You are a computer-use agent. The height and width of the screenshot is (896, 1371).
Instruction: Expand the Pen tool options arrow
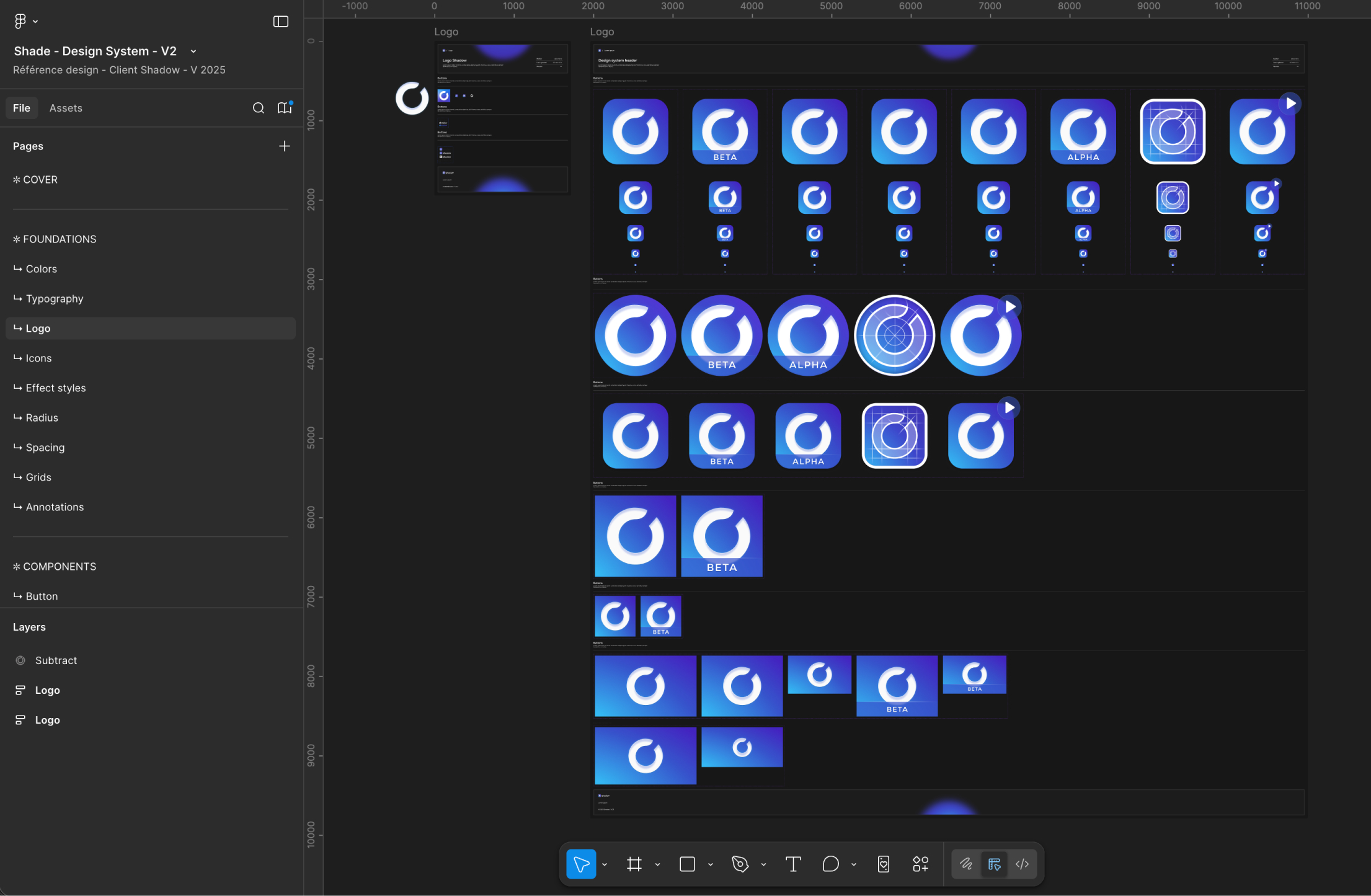tap(763, 864)
